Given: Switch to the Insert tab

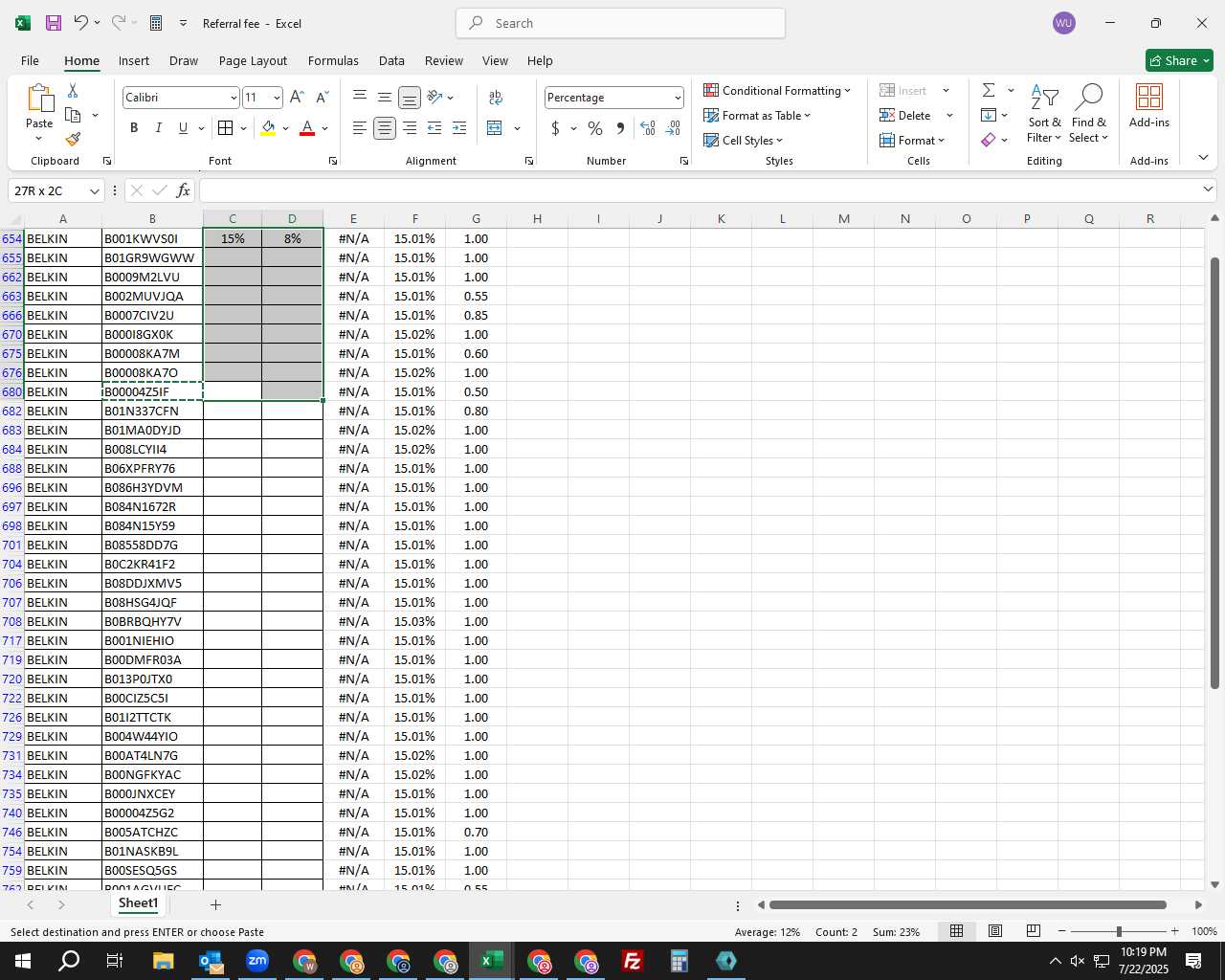Looking at the screenshot, I should point(134,60).
